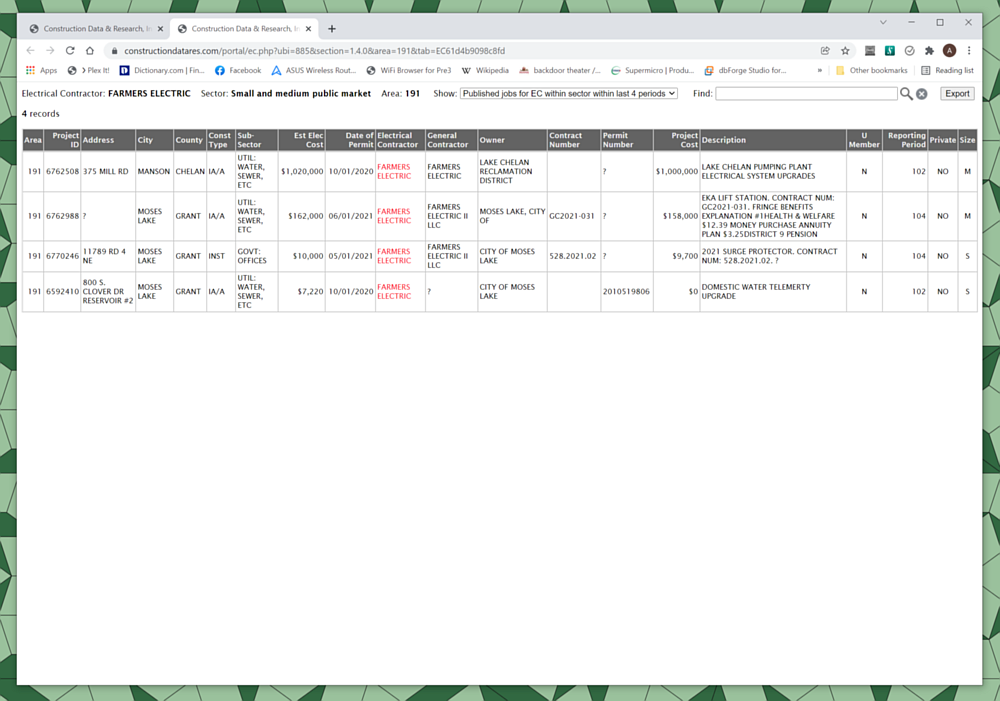Viewport: 1000px width, 701px height.
Task: Open the Reading list panel
Action: coord(947,70)
